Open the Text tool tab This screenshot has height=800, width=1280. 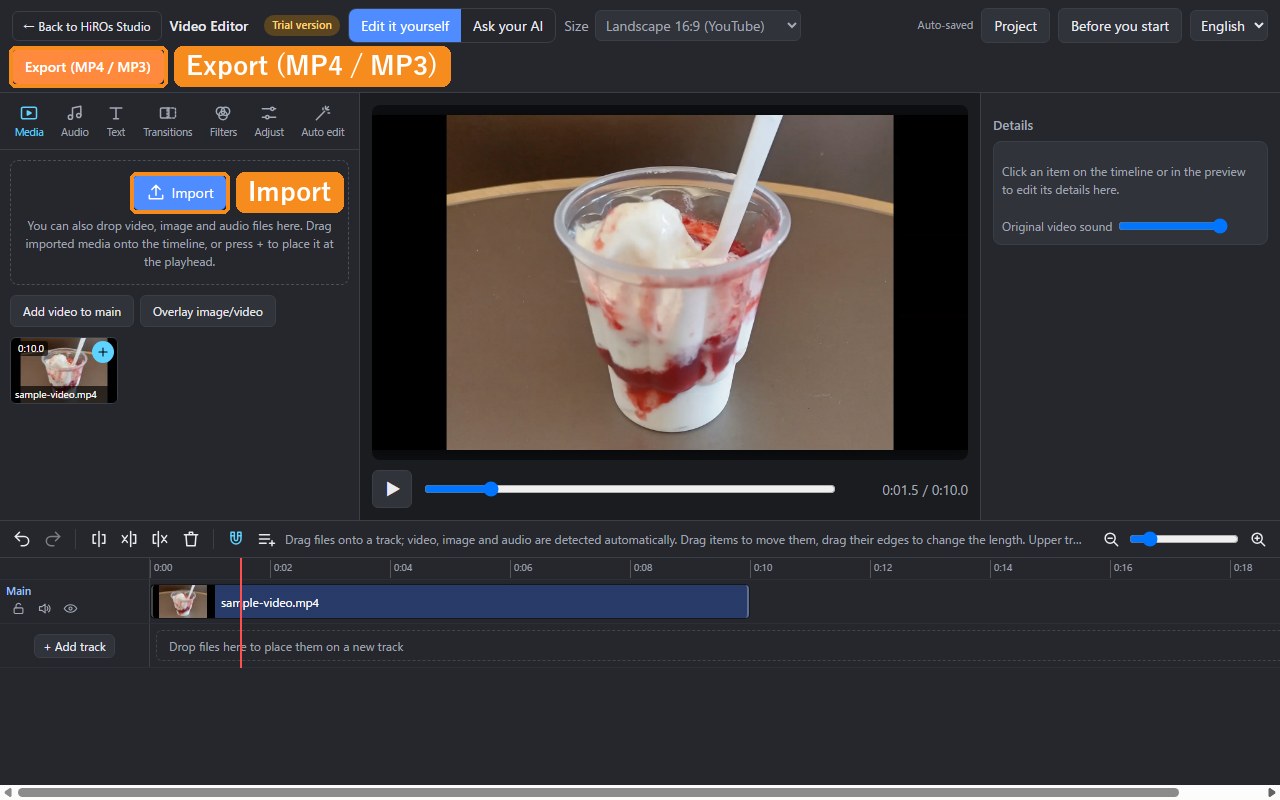click(116, 121)
